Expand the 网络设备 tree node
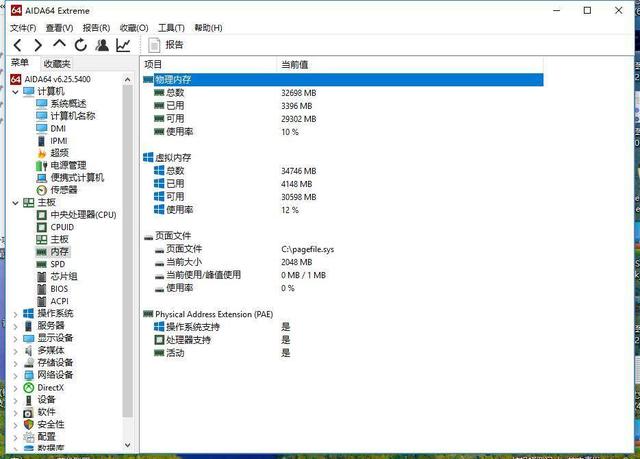640x459 pixels. pos(15,375)
